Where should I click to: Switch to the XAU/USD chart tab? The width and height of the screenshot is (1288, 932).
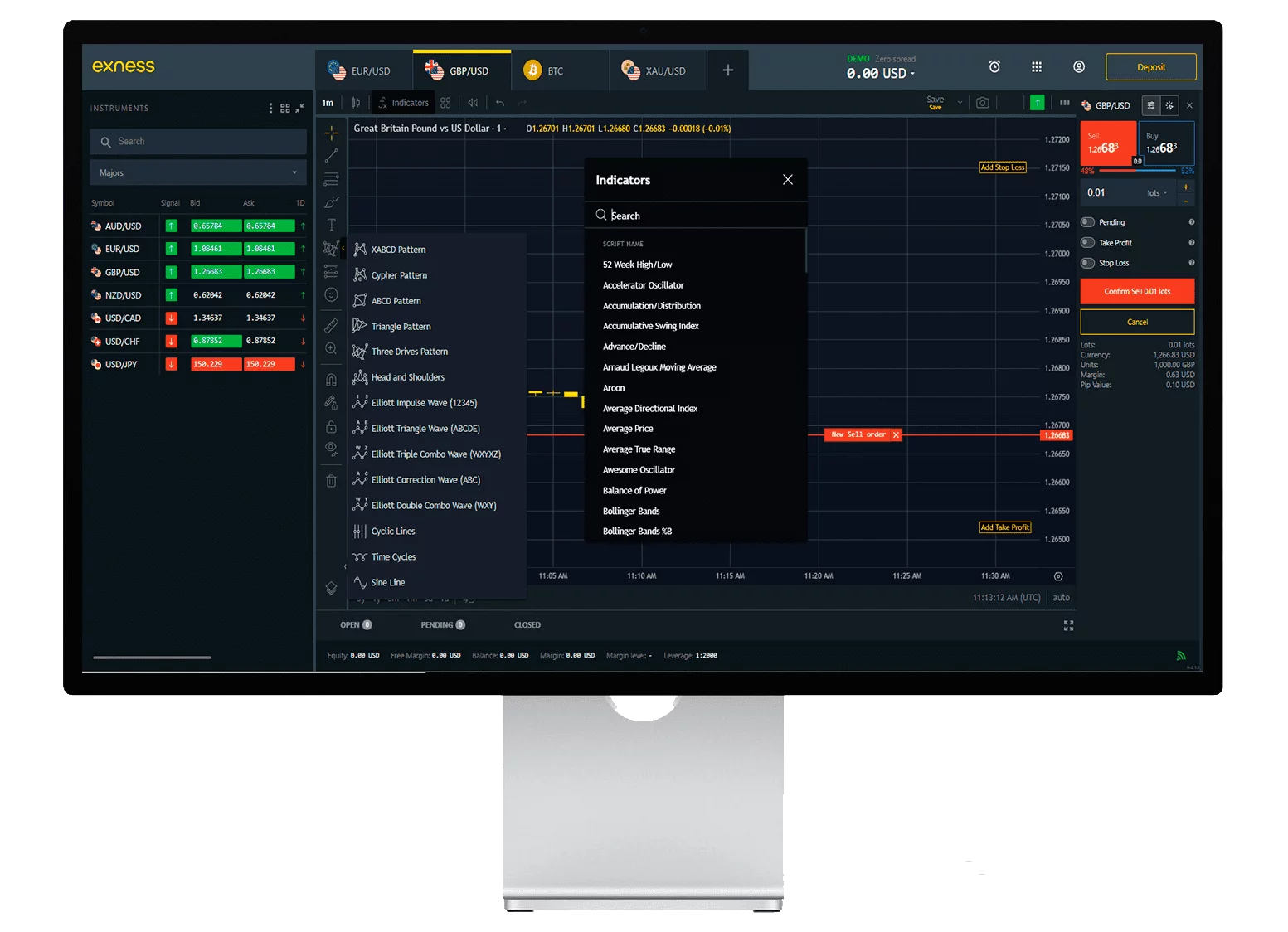pos(657,70)
